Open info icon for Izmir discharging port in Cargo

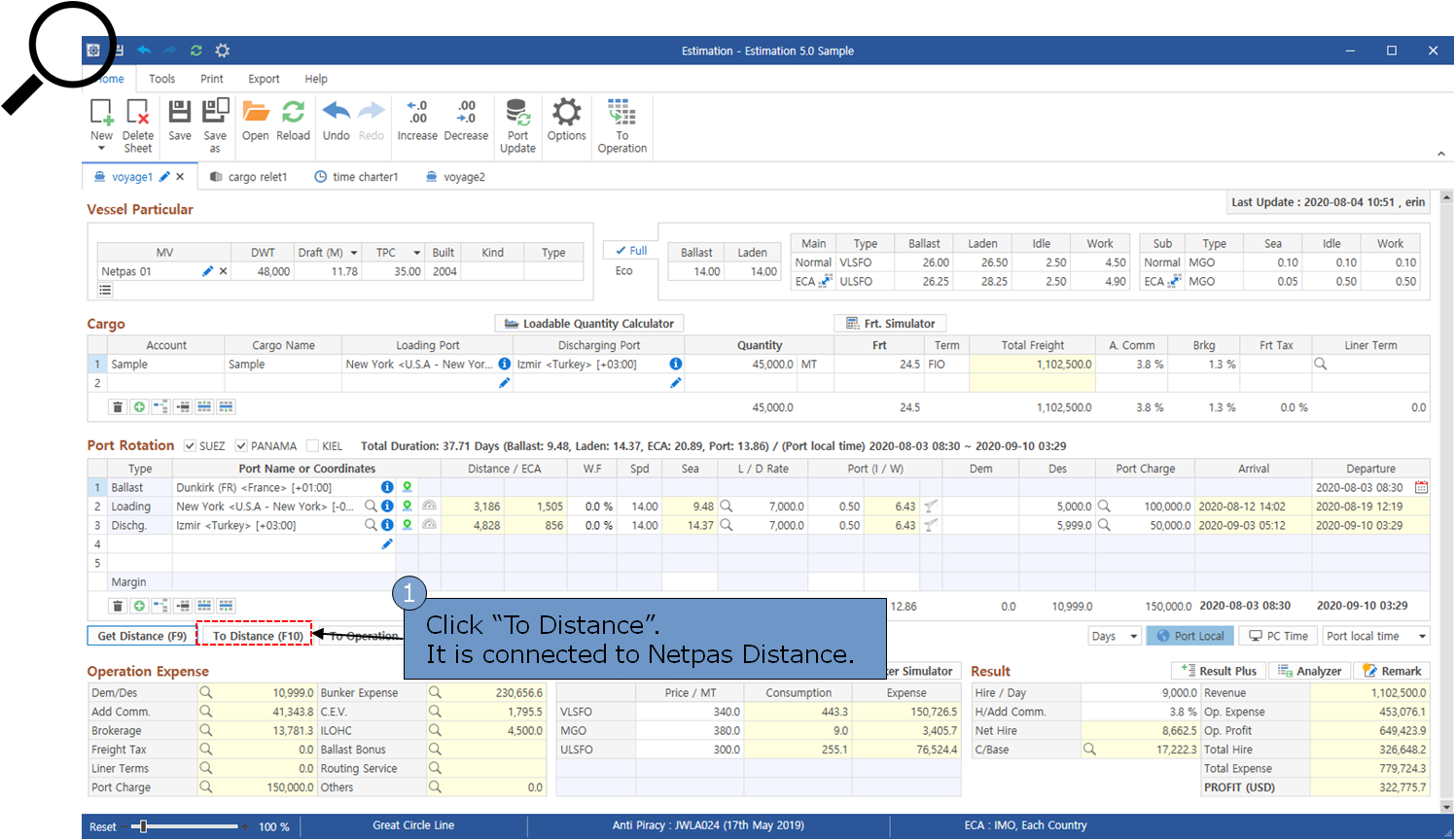[675, 364]
